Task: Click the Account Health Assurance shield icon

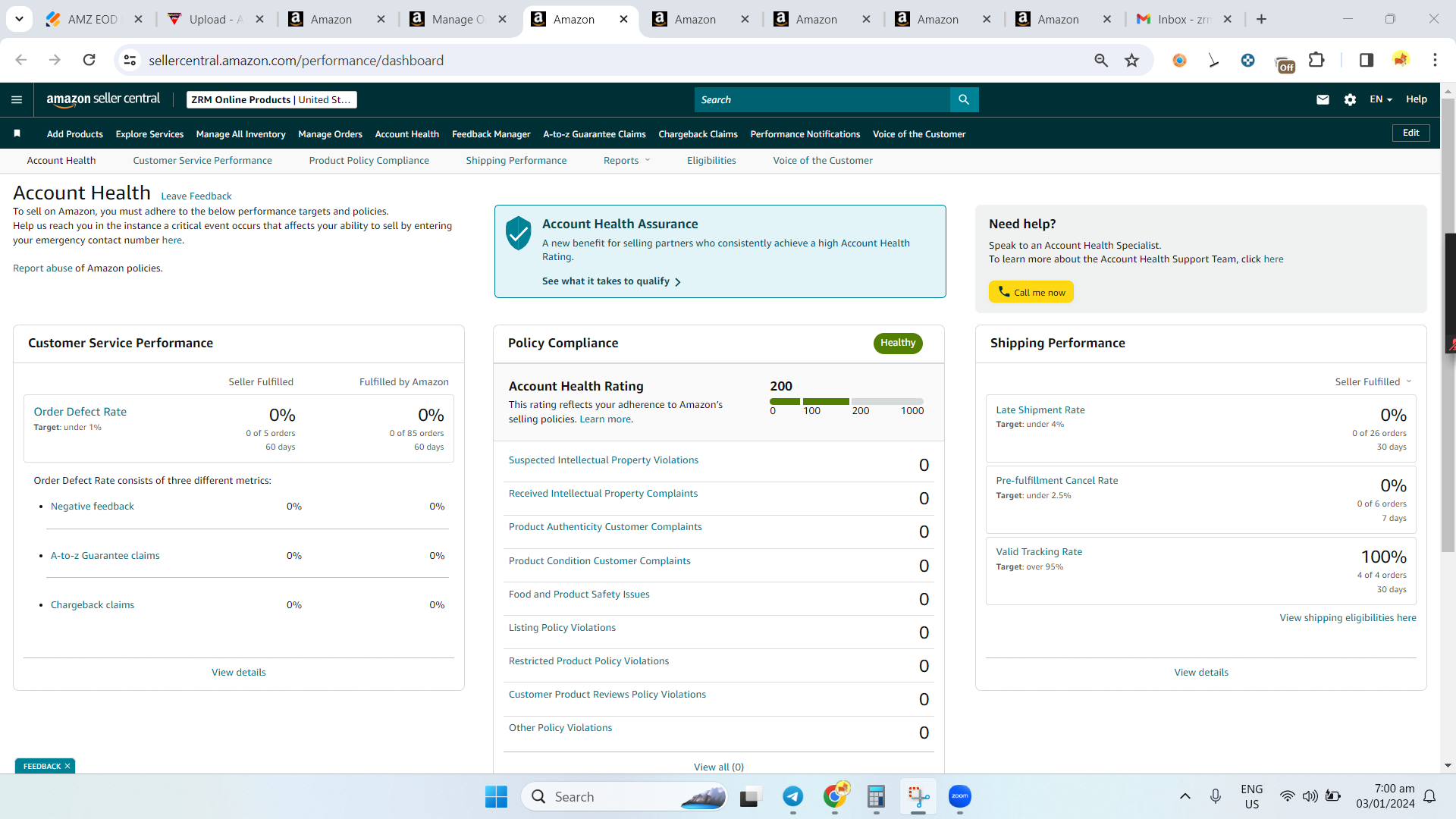Action: [519, 233]
